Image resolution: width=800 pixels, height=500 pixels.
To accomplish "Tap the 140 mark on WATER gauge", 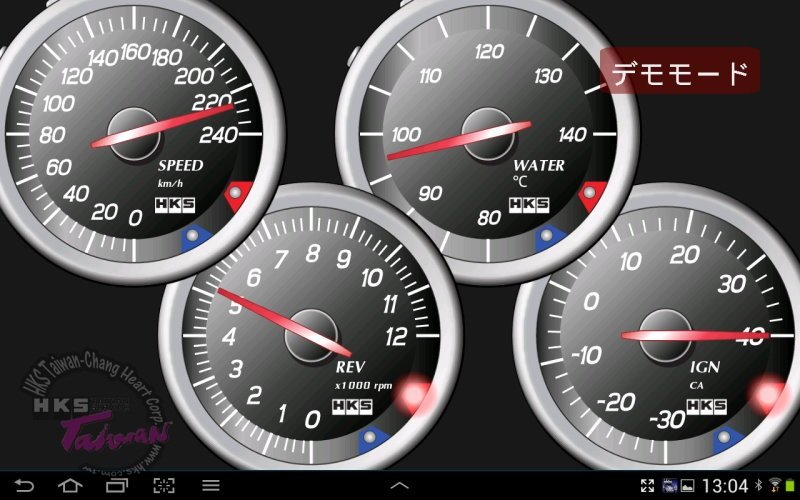I will click(572, 135).
